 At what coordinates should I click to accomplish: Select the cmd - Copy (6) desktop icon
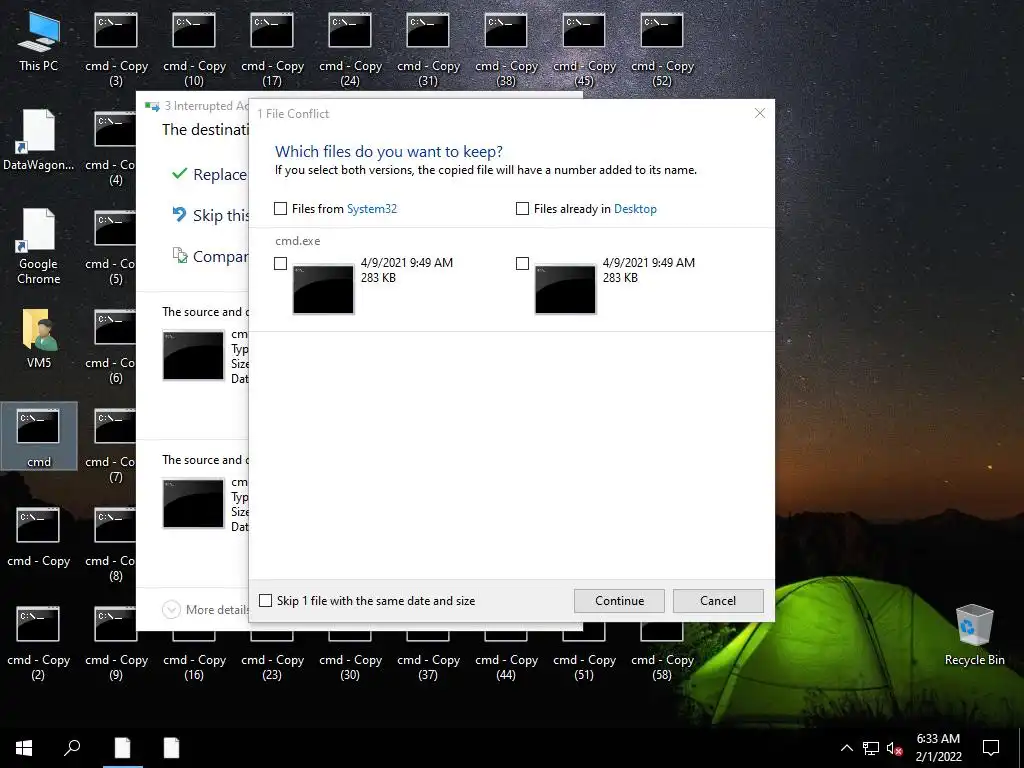click(x=111, y=347)
